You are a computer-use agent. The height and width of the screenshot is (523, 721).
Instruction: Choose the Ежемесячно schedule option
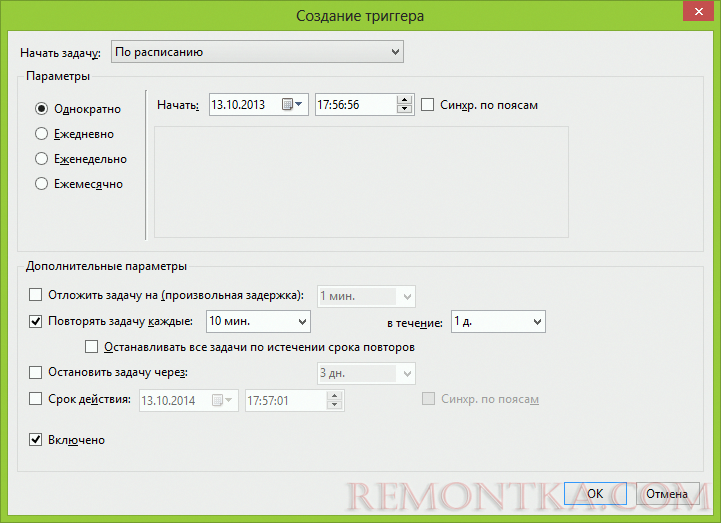[42, 184]
